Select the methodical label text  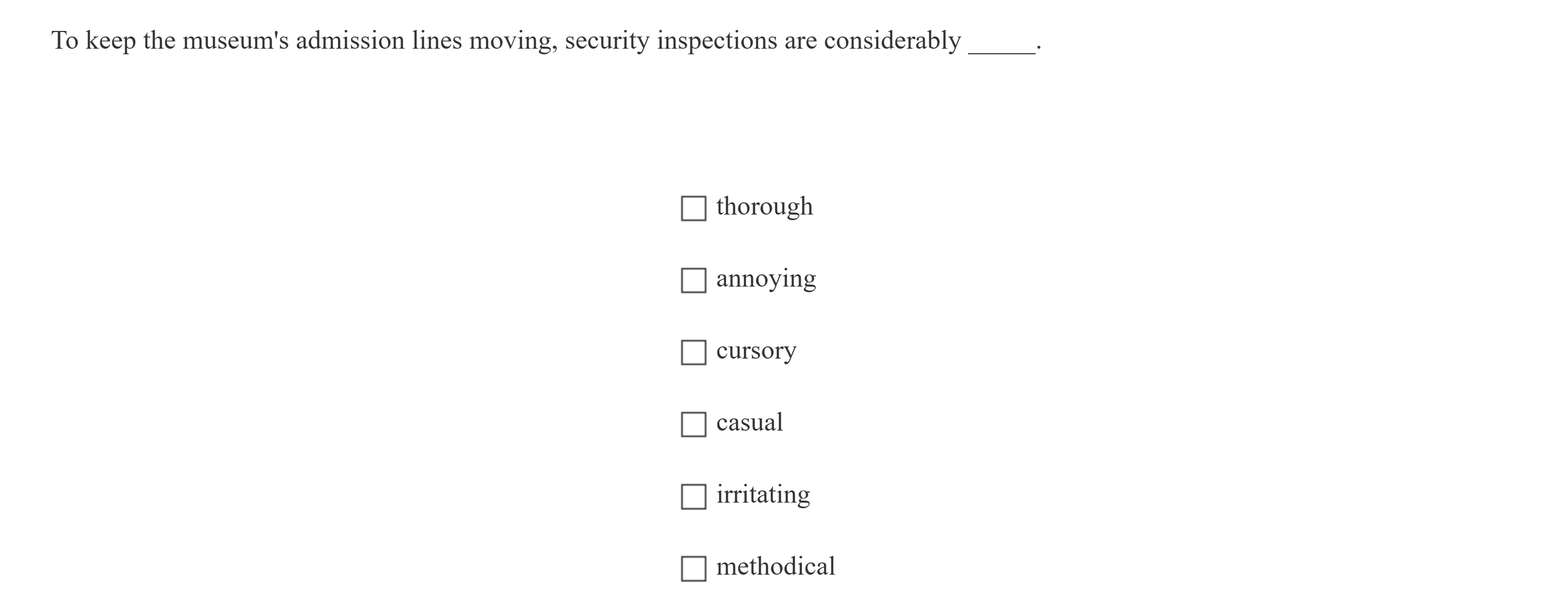coord(775,567)
